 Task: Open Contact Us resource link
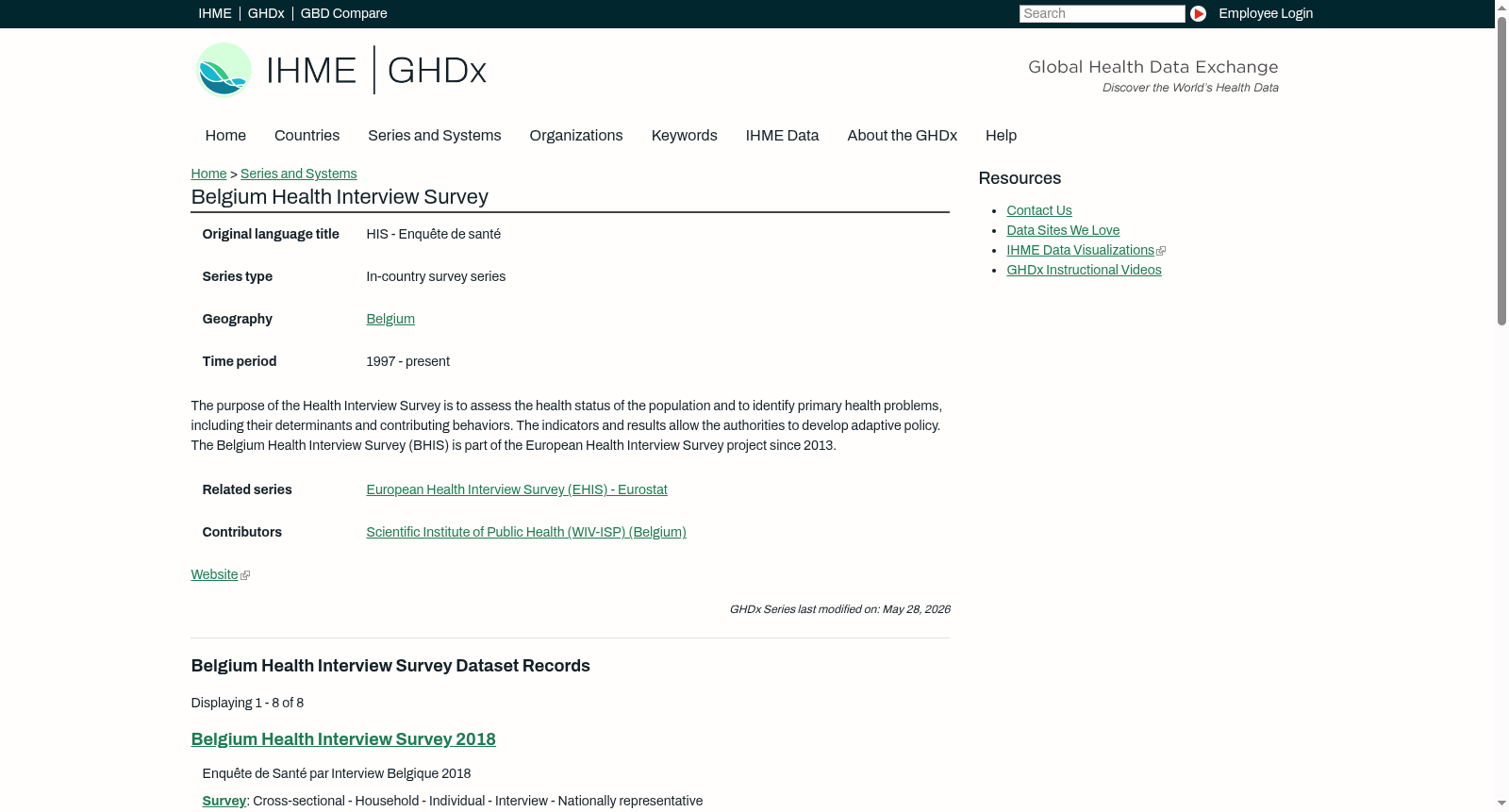[x=1039, y=210]
